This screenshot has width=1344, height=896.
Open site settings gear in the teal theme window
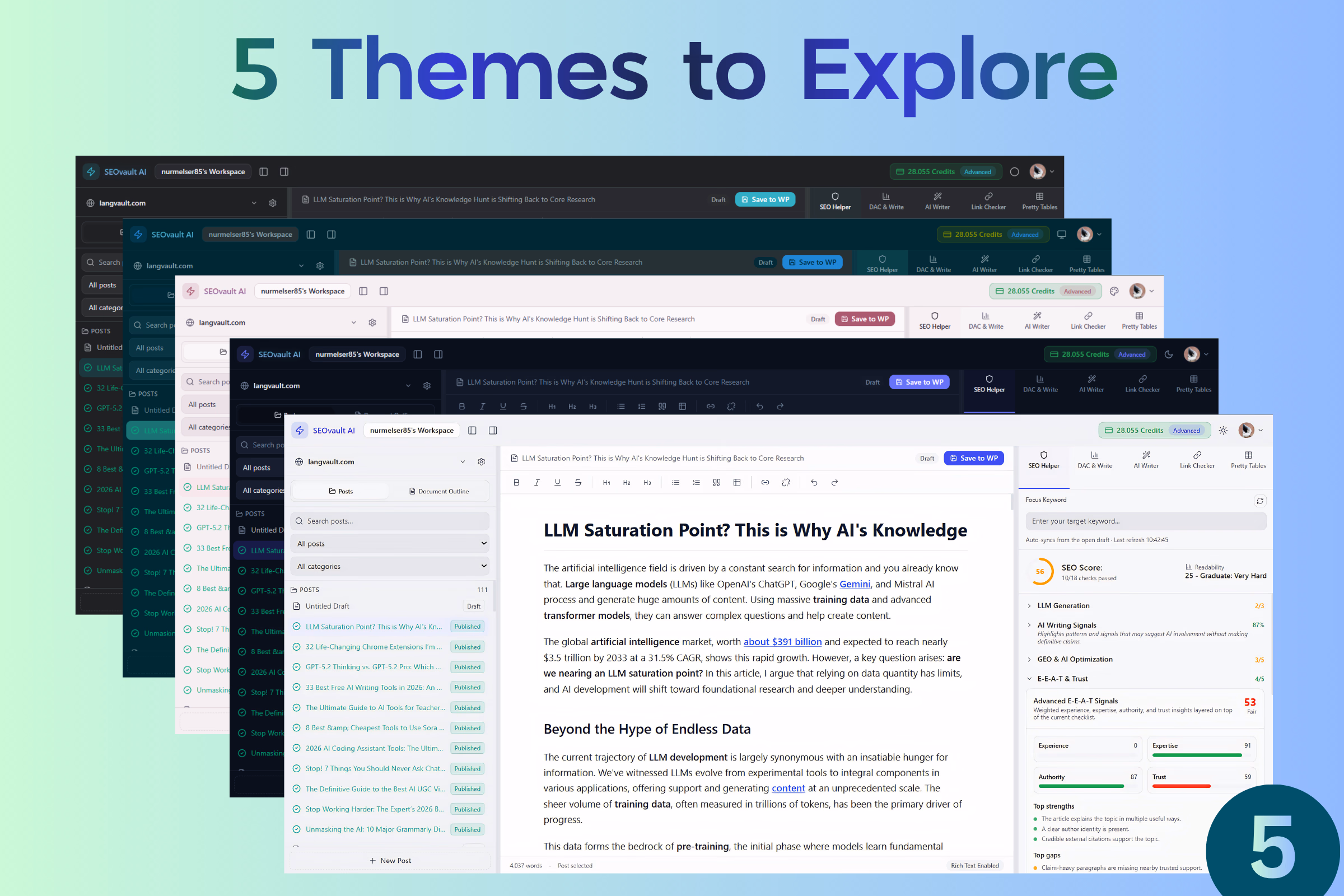319,265
